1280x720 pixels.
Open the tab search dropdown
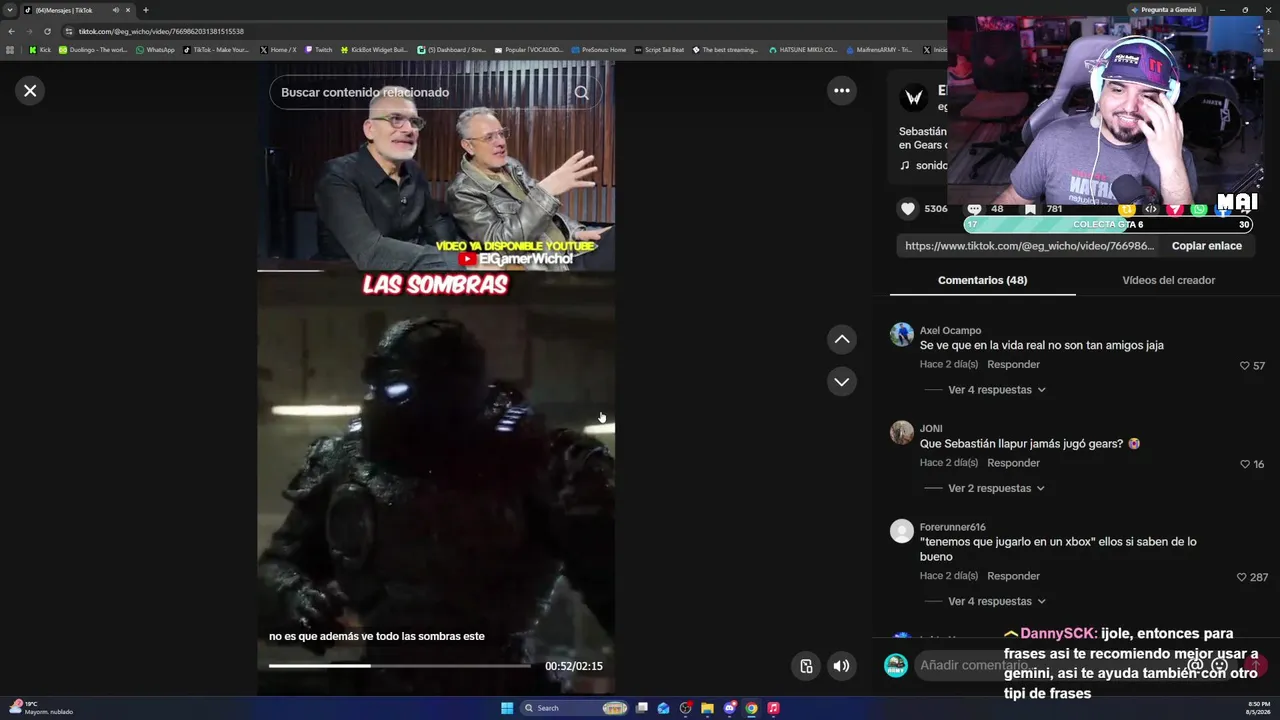pyautogui.click(x=10, y=10)
